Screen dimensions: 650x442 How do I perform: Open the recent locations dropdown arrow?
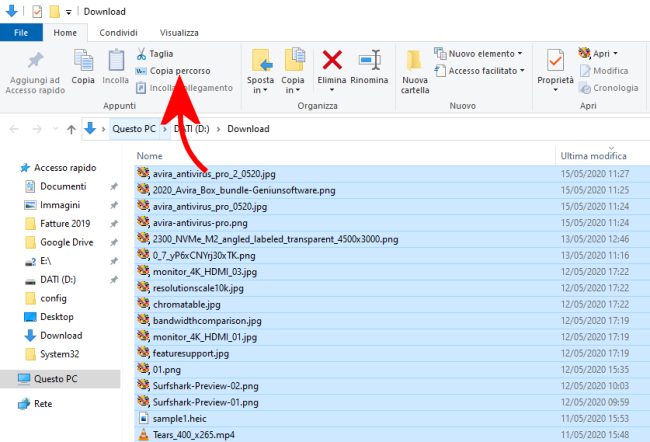pos(55,129)
